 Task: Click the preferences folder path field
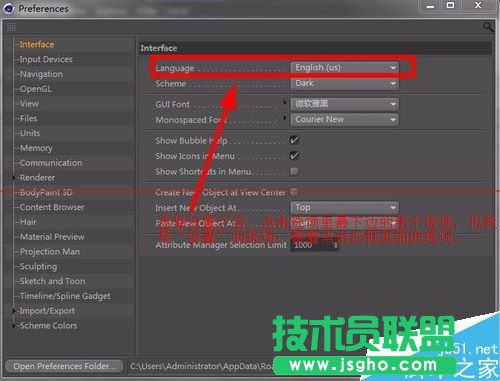click(200, 366)
